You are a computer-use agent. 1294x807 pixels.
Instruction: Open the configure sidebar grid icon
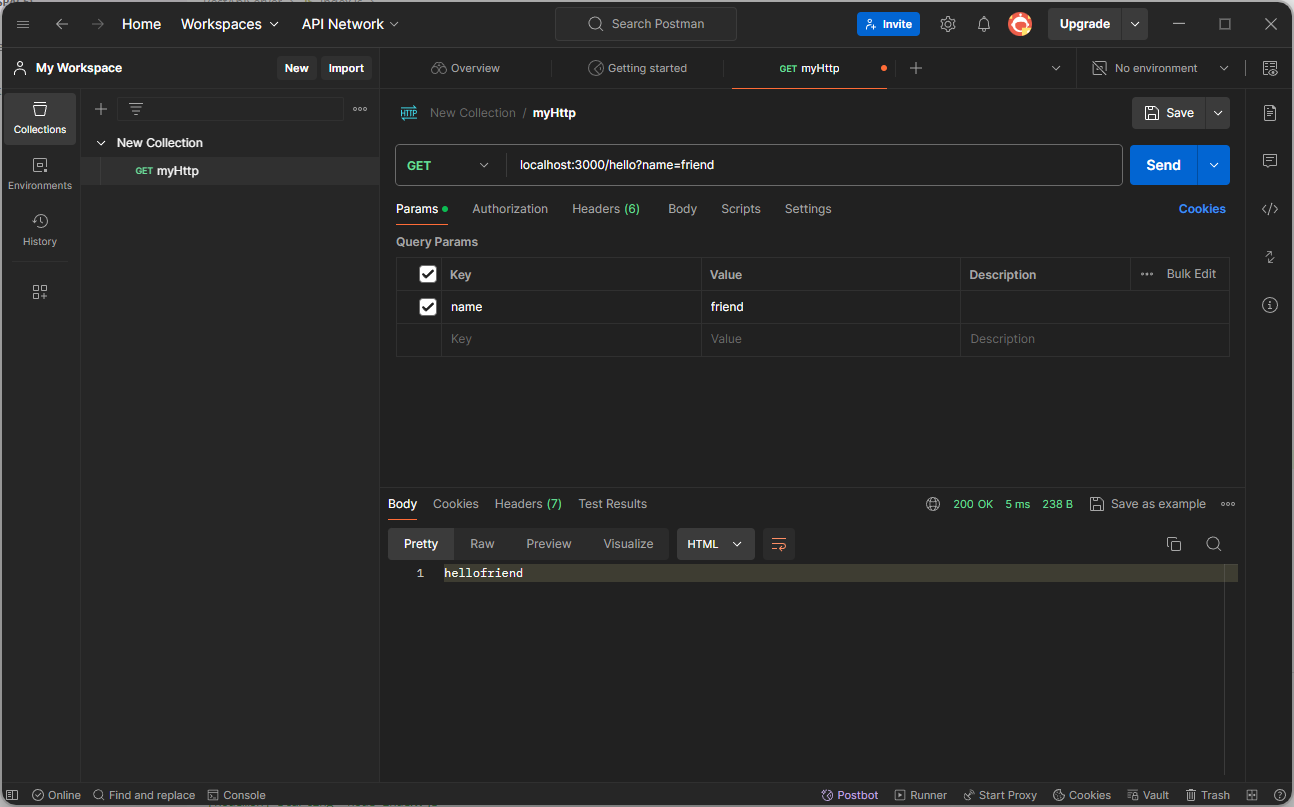click(x=40, y=292)
